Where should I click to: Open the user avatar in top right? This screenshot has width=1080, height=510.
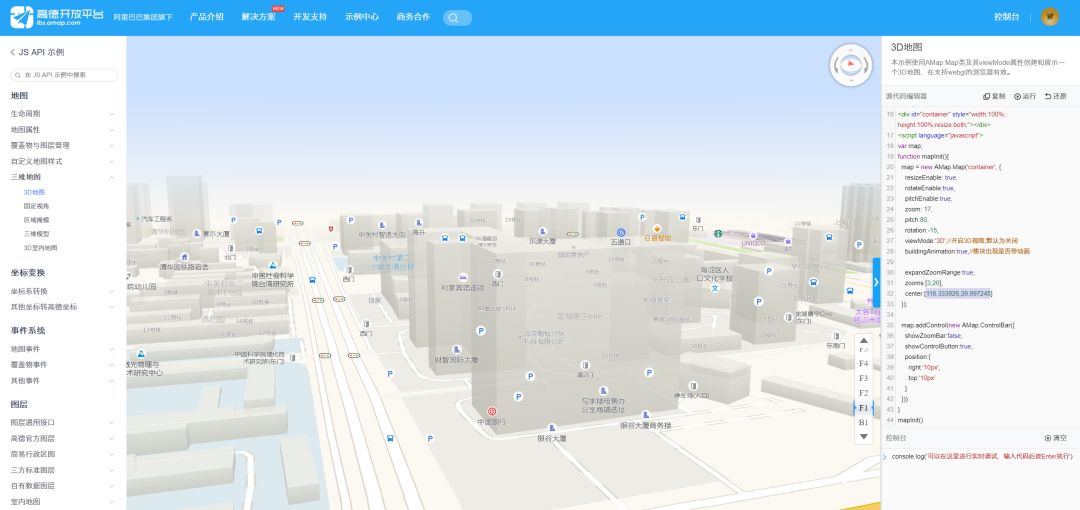1049,17
